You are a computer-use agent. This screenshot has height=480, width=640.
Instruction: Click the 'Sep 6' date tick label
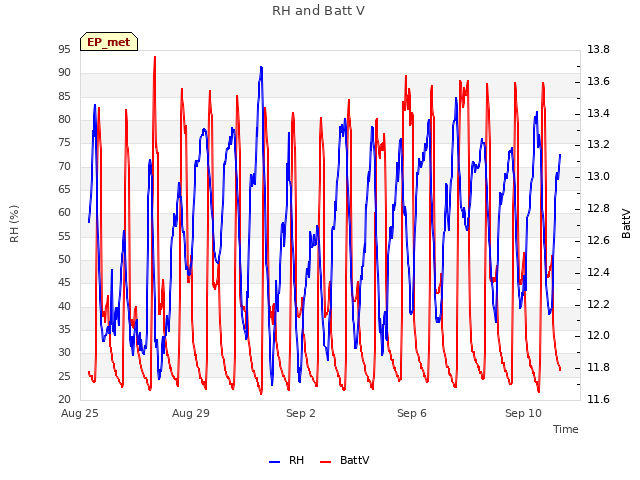(x=412, y=413)
